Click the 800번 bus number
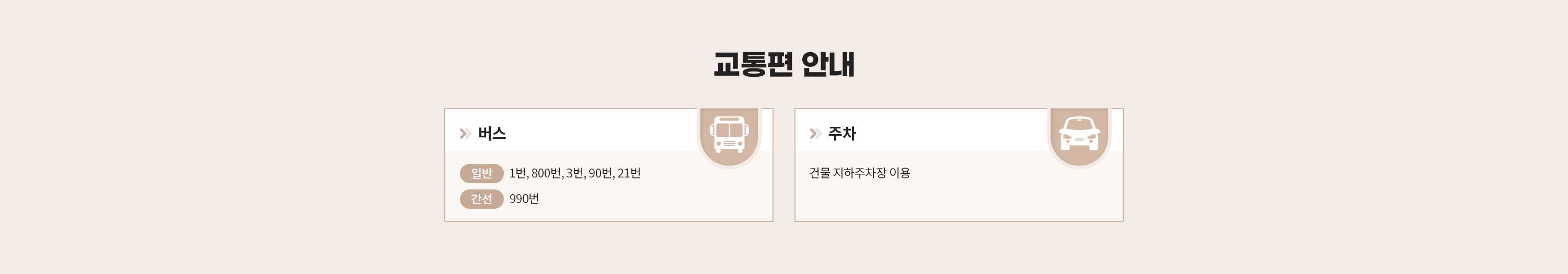 coord(546,173)
